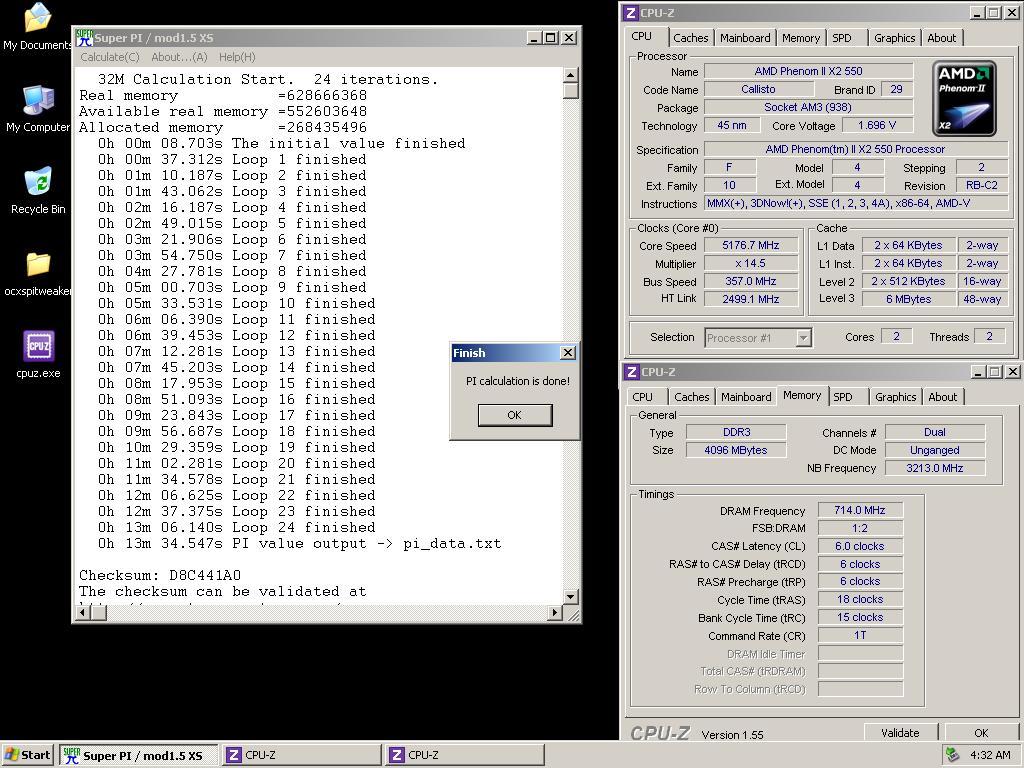Viewport: 1024px width, 768px height.
Task: Switch to Graphics tab in lower CPU-Z window
Action: point(895,397)
